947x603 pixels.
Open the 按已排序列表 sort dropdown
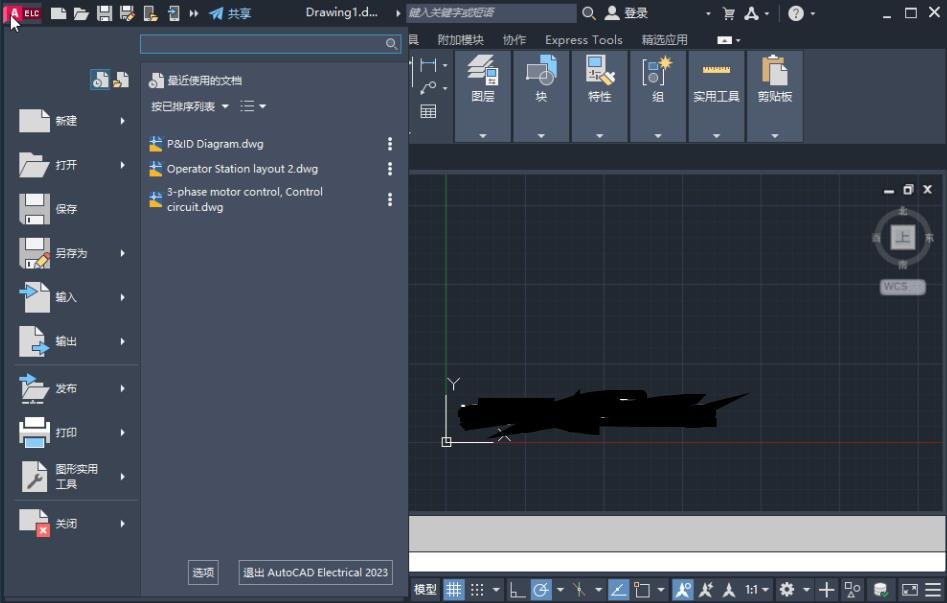190,106
